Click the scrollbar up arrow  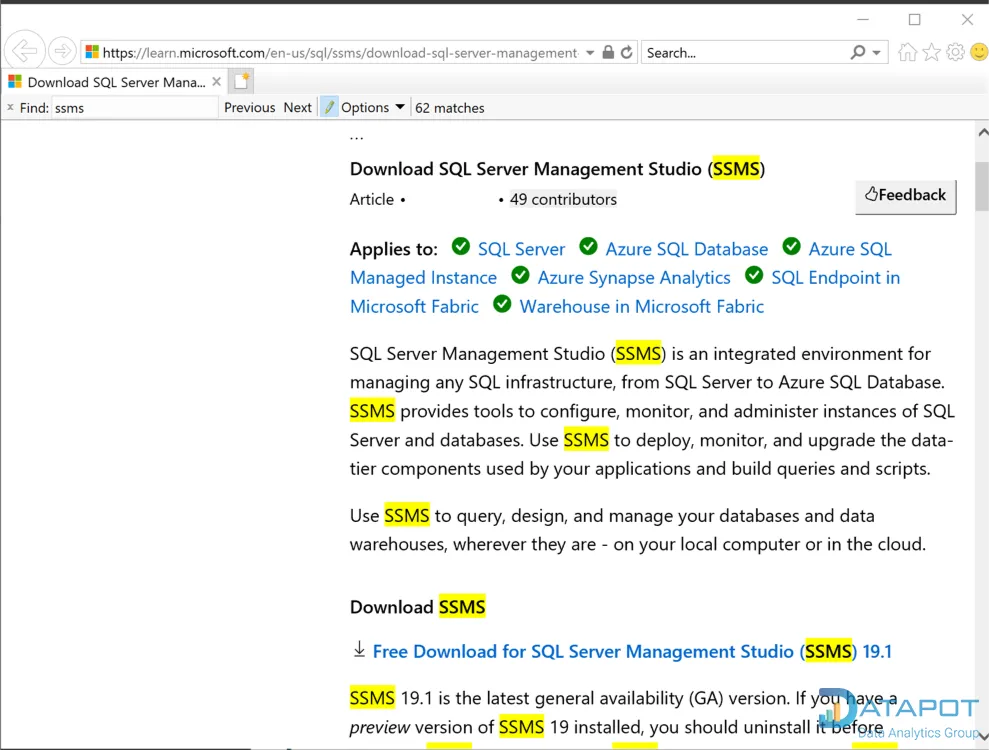983,132
